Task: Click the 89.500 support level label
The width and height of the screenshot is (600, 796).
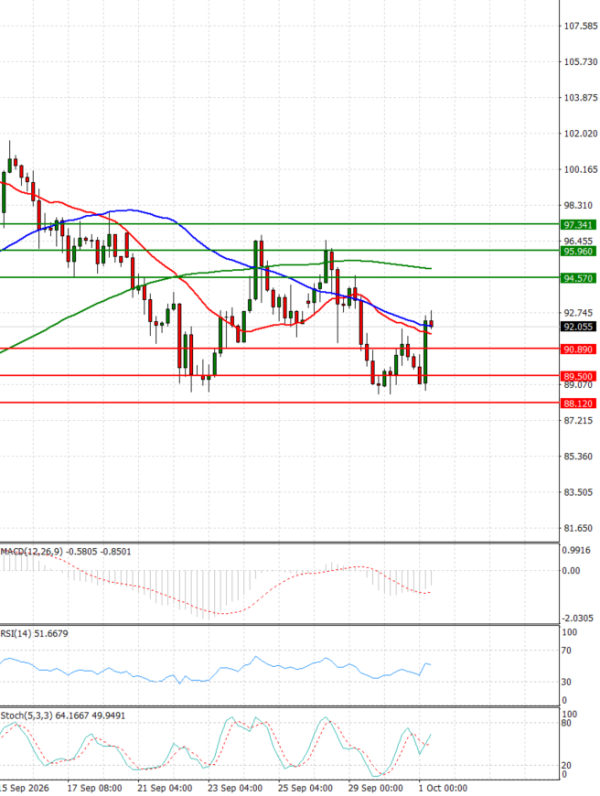Action: [579, 376]
